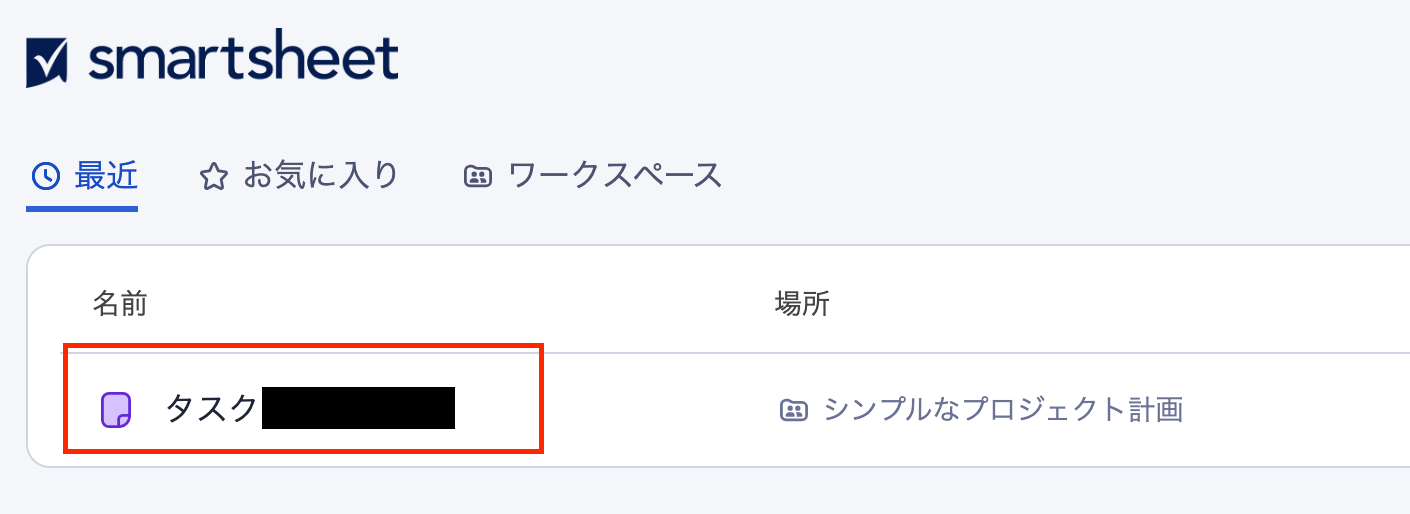The image size is (1410, 514).
Task: Click the smartsheet wordmark text
Action: (x=243, y=60)
